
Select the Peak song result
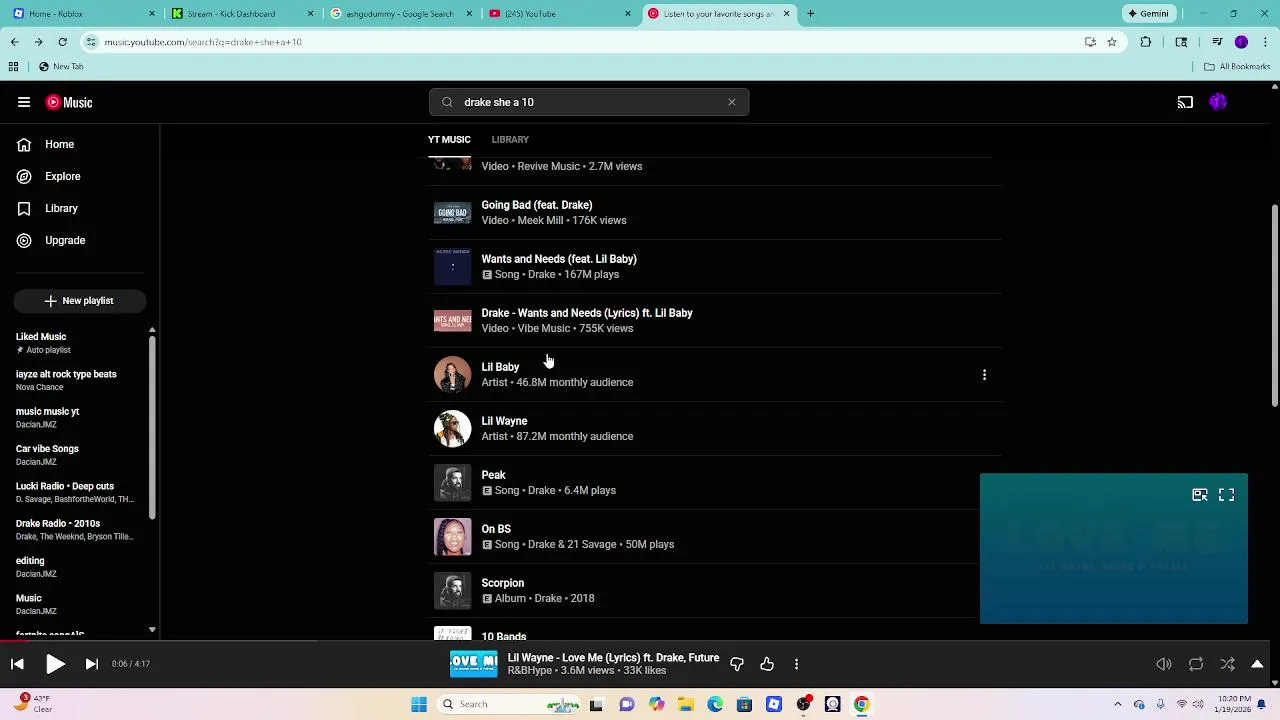(x=715, y=482)
